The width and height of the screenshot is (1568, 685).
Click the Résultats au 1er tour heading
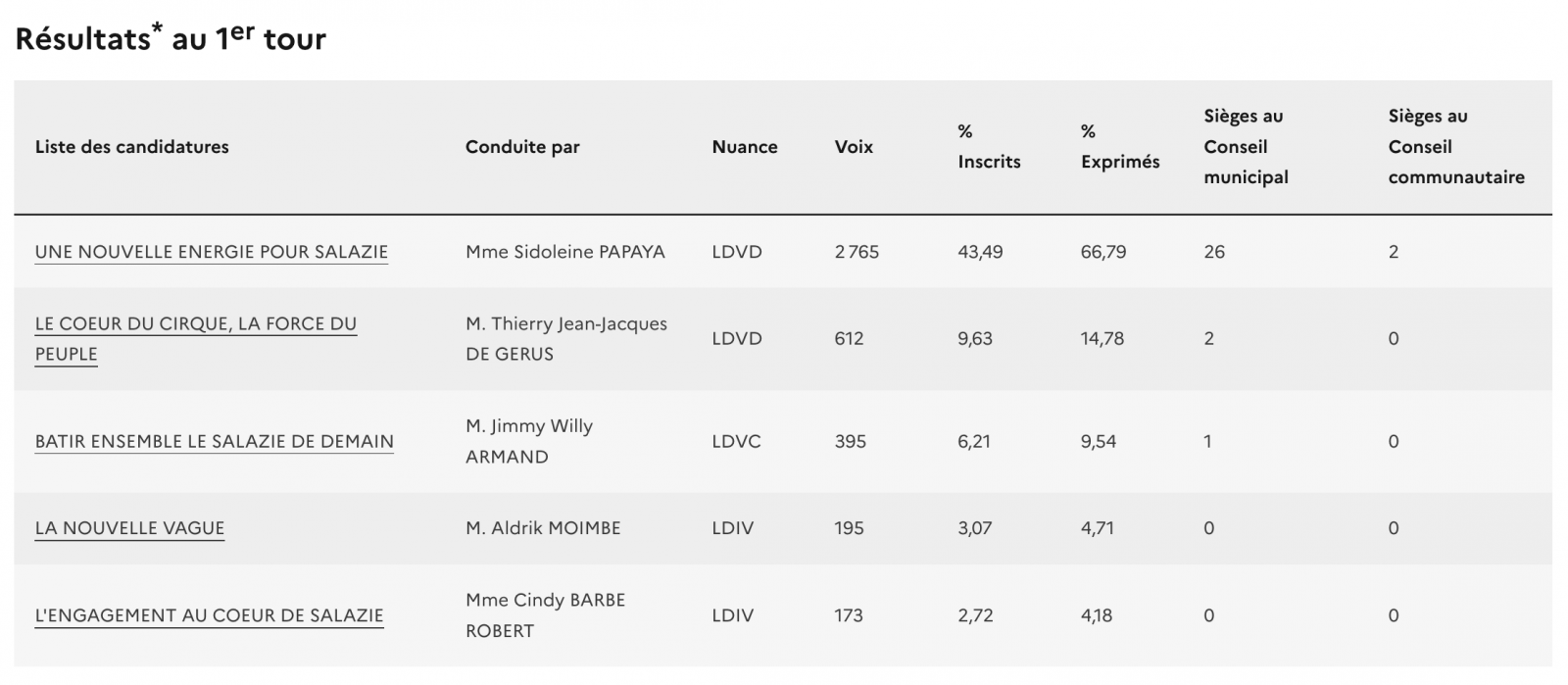coord(171,38)
